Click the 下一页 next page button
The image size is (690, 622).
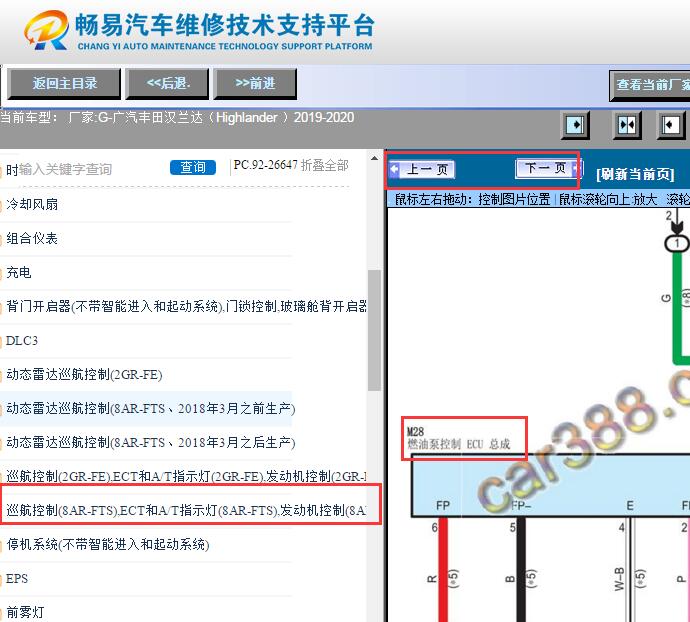click(548, 168)
